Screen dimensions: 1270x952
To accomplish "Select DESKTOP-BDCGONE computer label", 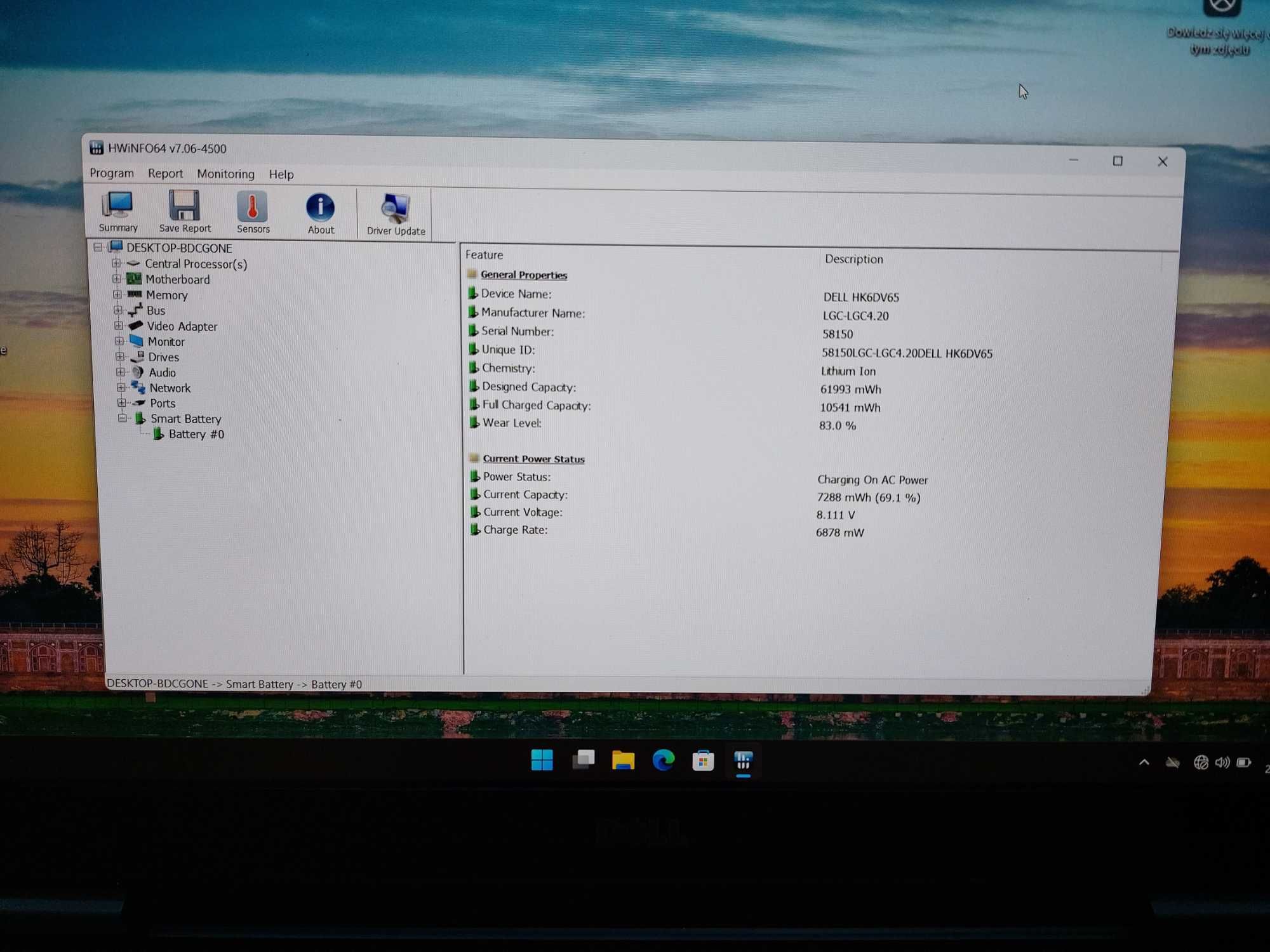I will pyautogui.click(x=179, y=248).
